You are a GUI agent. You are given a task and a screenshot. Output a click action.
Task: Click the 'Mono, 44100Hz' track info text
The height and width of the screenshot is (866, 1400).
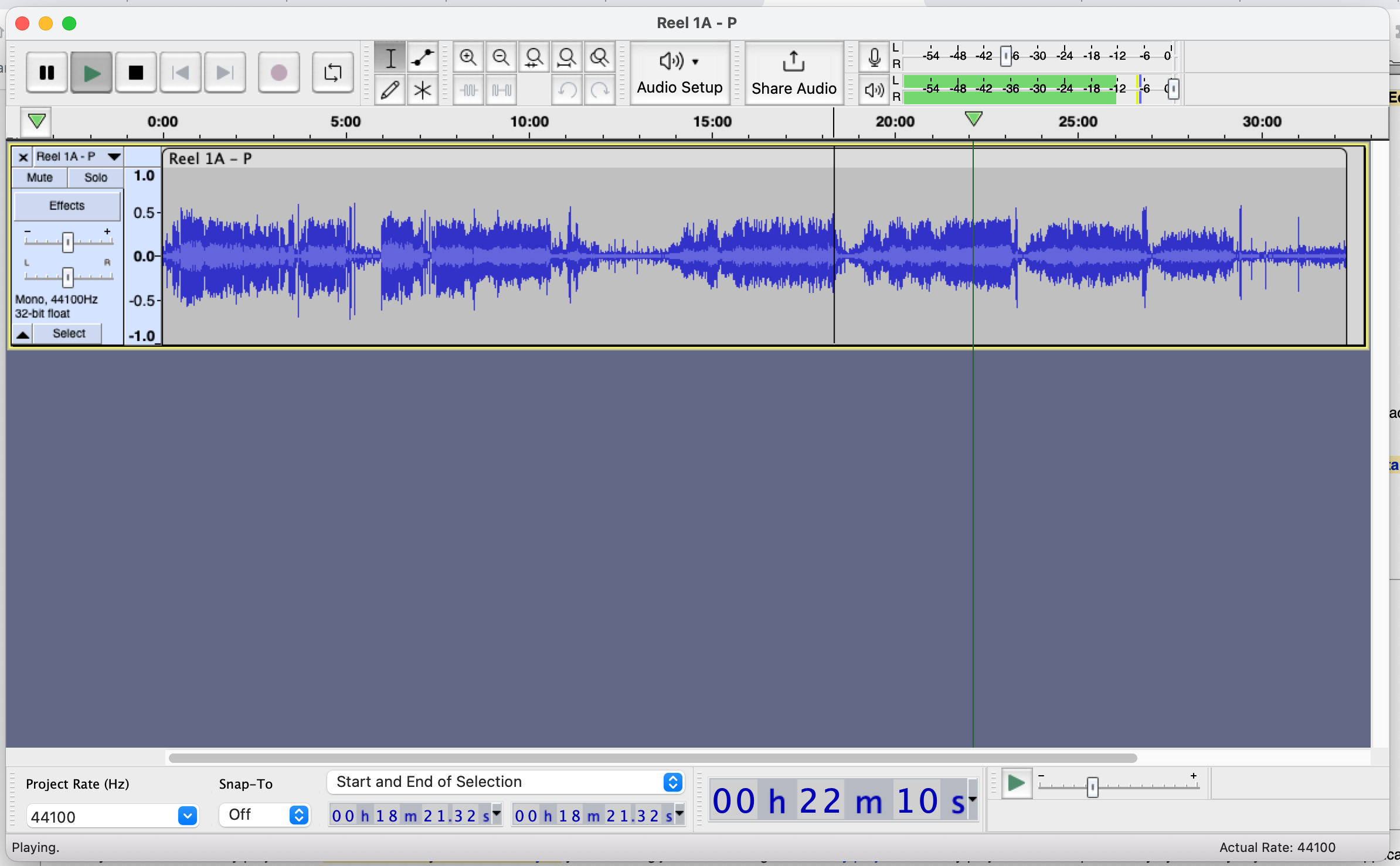(x=56, y=299)
